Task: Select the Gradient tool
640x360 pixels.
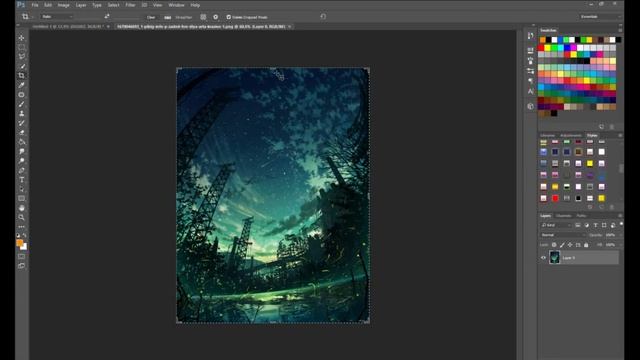Action: [22, 142]
